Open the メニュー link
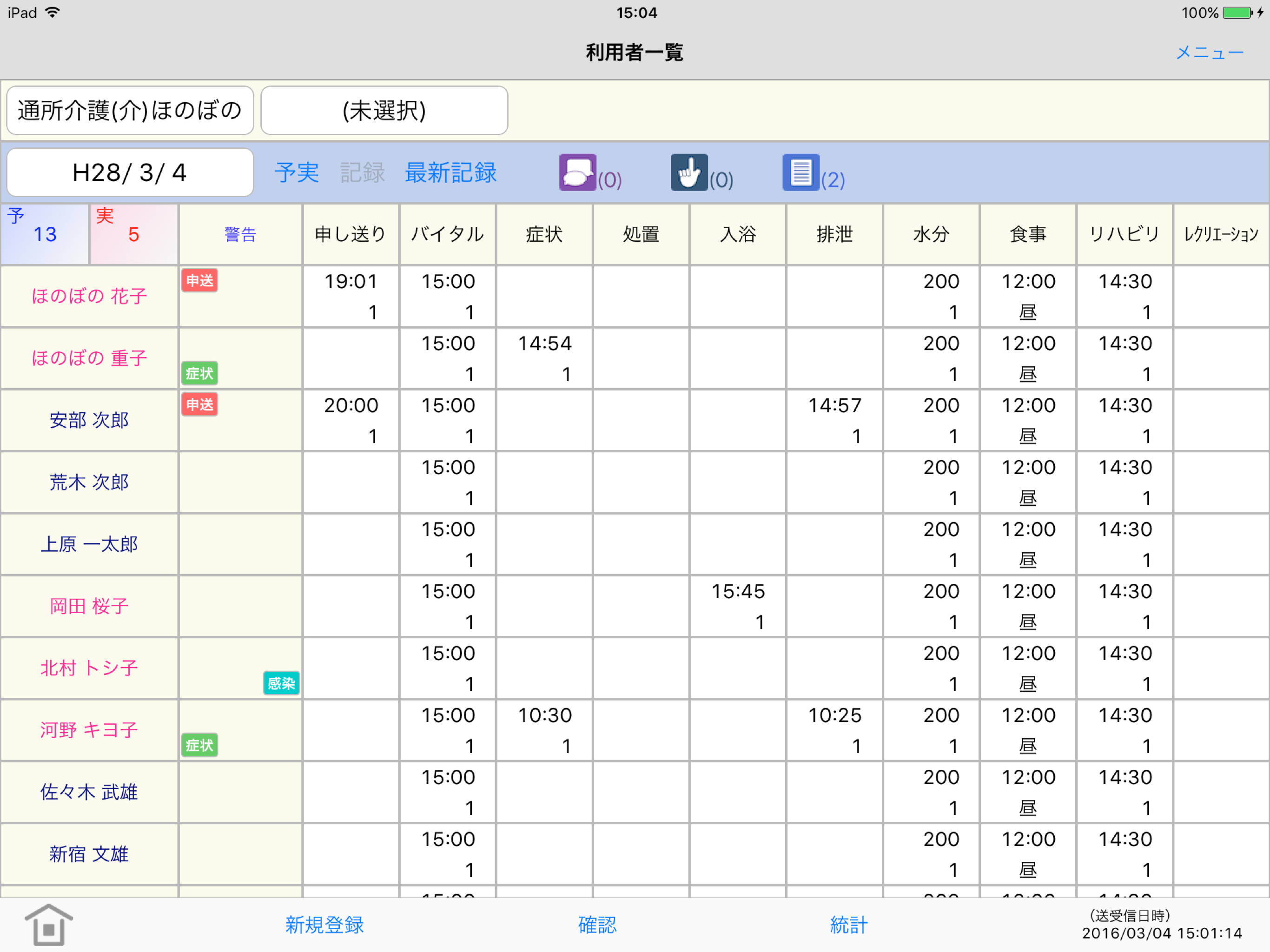 click(x=1210, y=52)
